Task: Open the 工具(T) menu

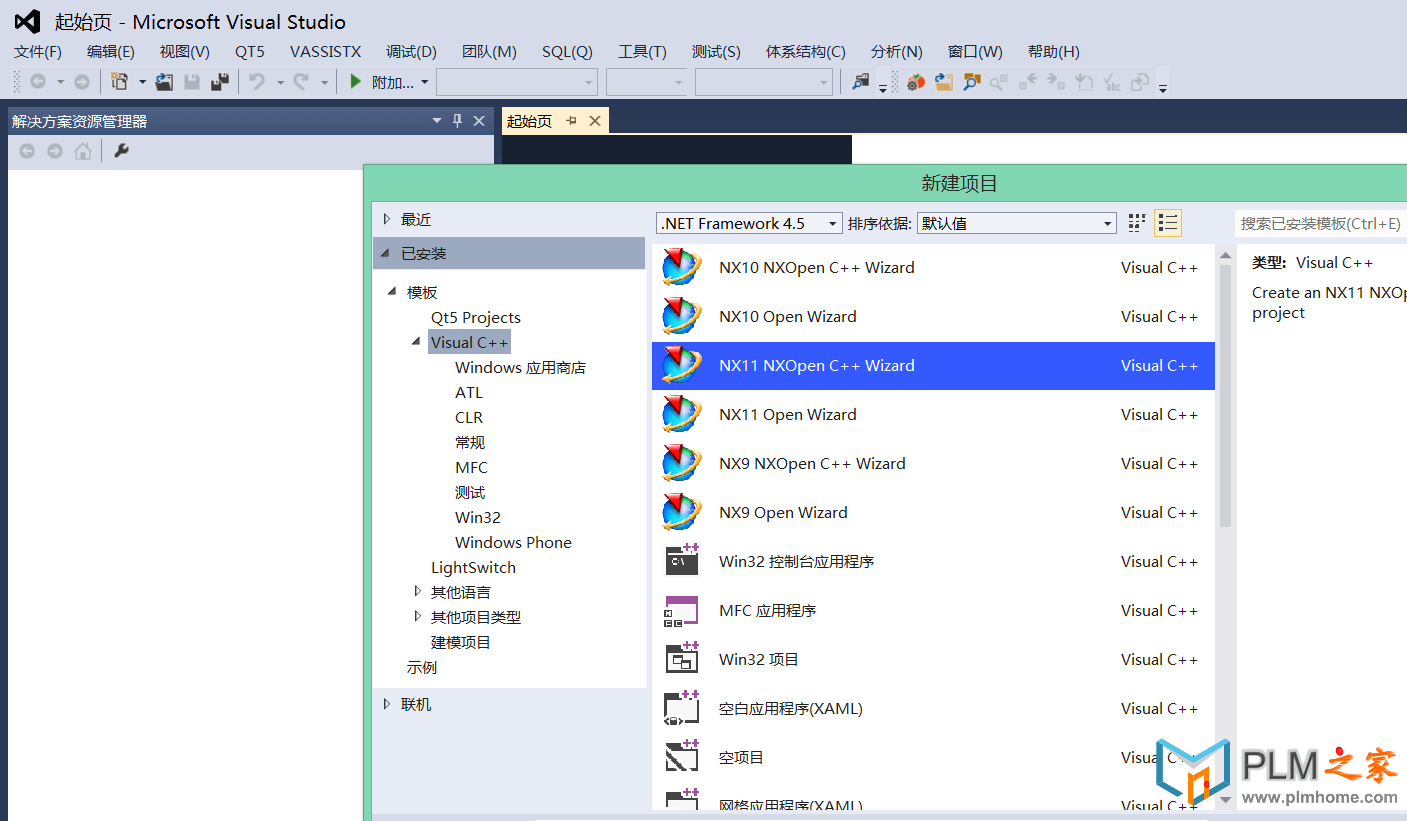Action: click(x=643, y=52)
